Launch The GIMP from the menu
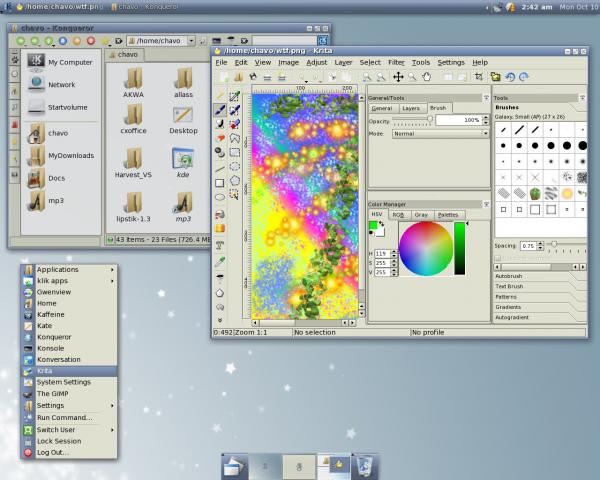The image size is (600, 480). click(x=69, y=393)
